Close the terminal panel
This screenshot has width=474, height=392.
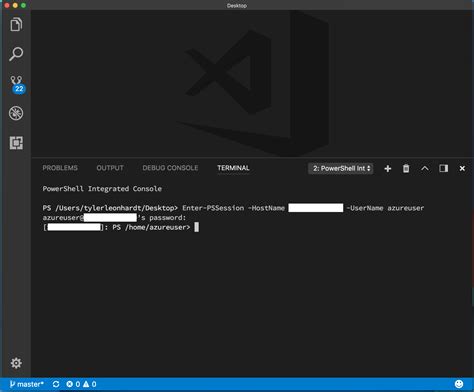coord(462,169)
